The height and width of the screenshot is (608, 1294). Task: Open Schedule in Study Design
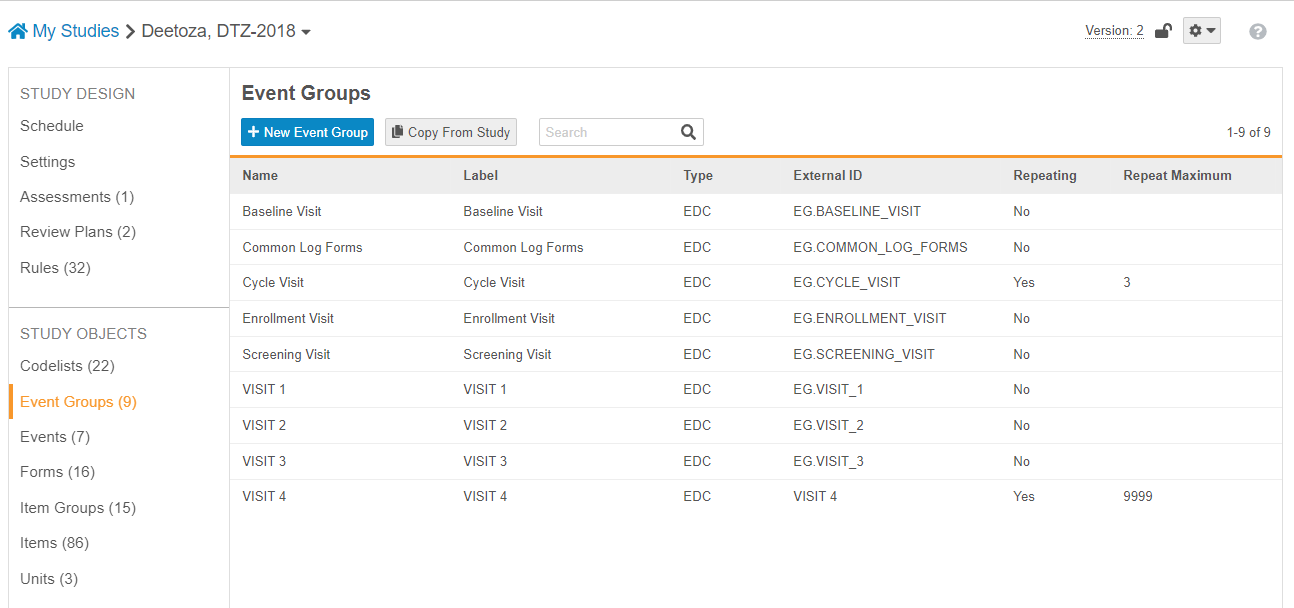coord(52,126)
